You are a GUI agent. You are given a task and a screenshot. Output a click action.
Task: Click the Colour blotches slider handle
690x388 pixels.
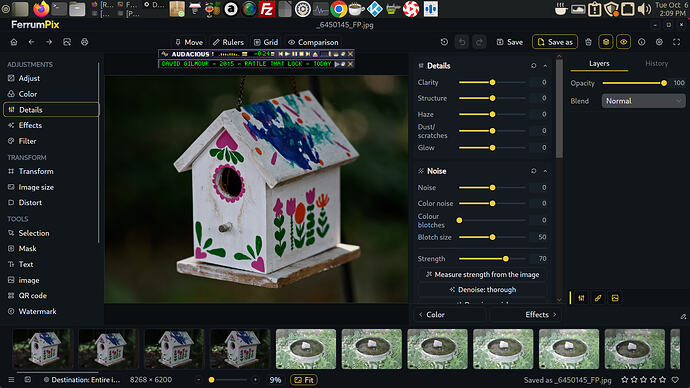[459, 220]
